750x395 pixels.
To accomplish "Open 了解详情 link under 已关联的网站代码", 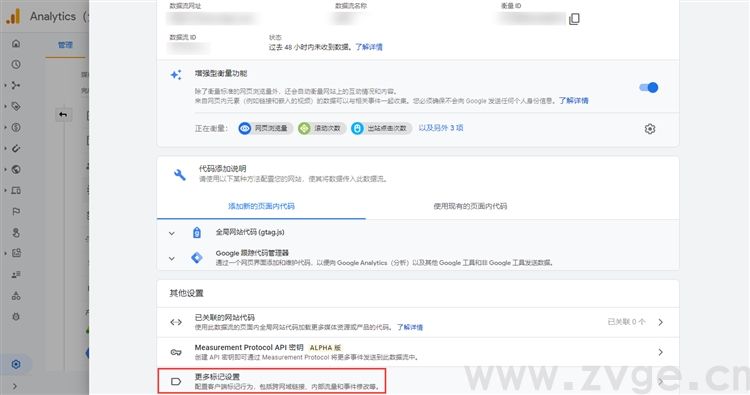I will click(x=410, y=327).
